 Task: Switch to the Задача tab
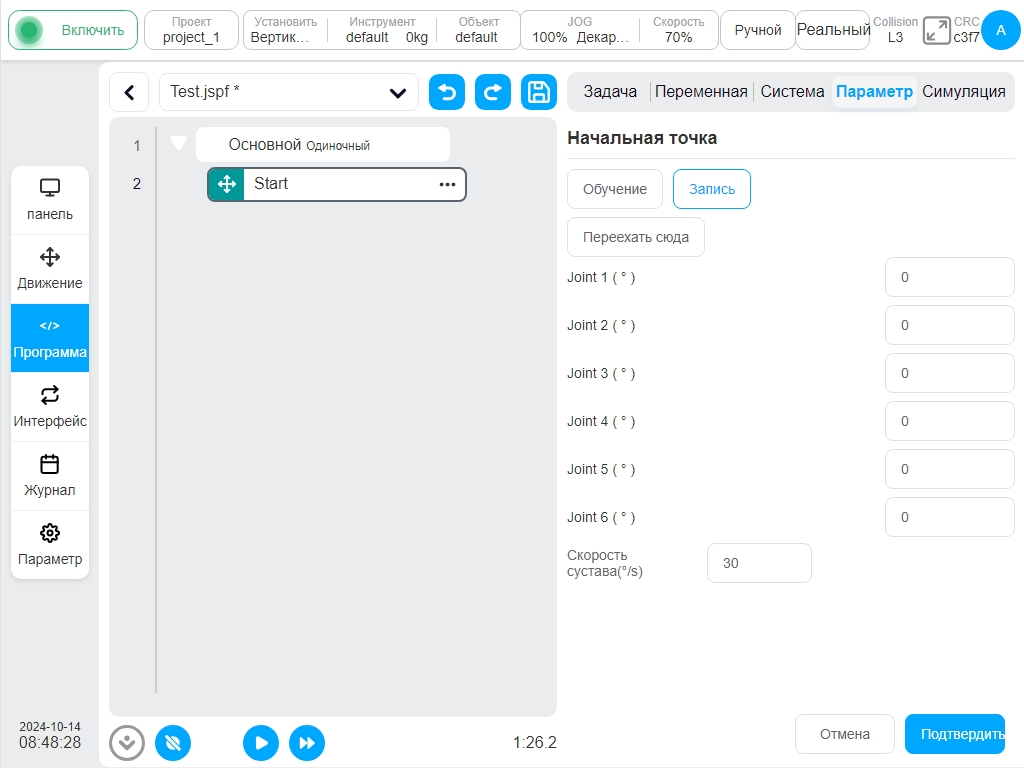(610, 91)
